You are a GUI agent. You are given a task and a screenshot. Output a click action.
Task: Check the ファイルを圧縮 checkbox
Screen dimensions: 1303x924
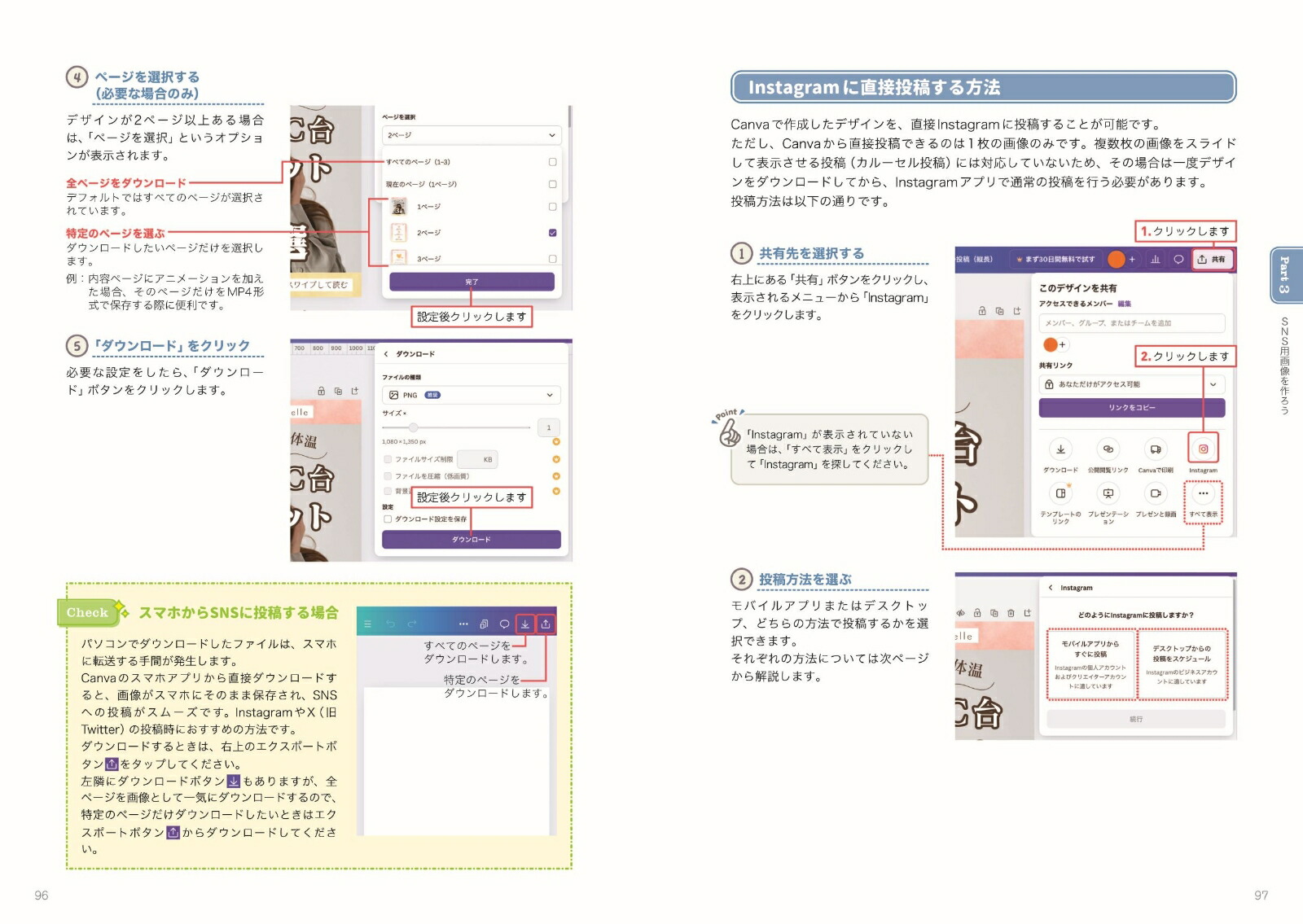click(x=388, y=476)
